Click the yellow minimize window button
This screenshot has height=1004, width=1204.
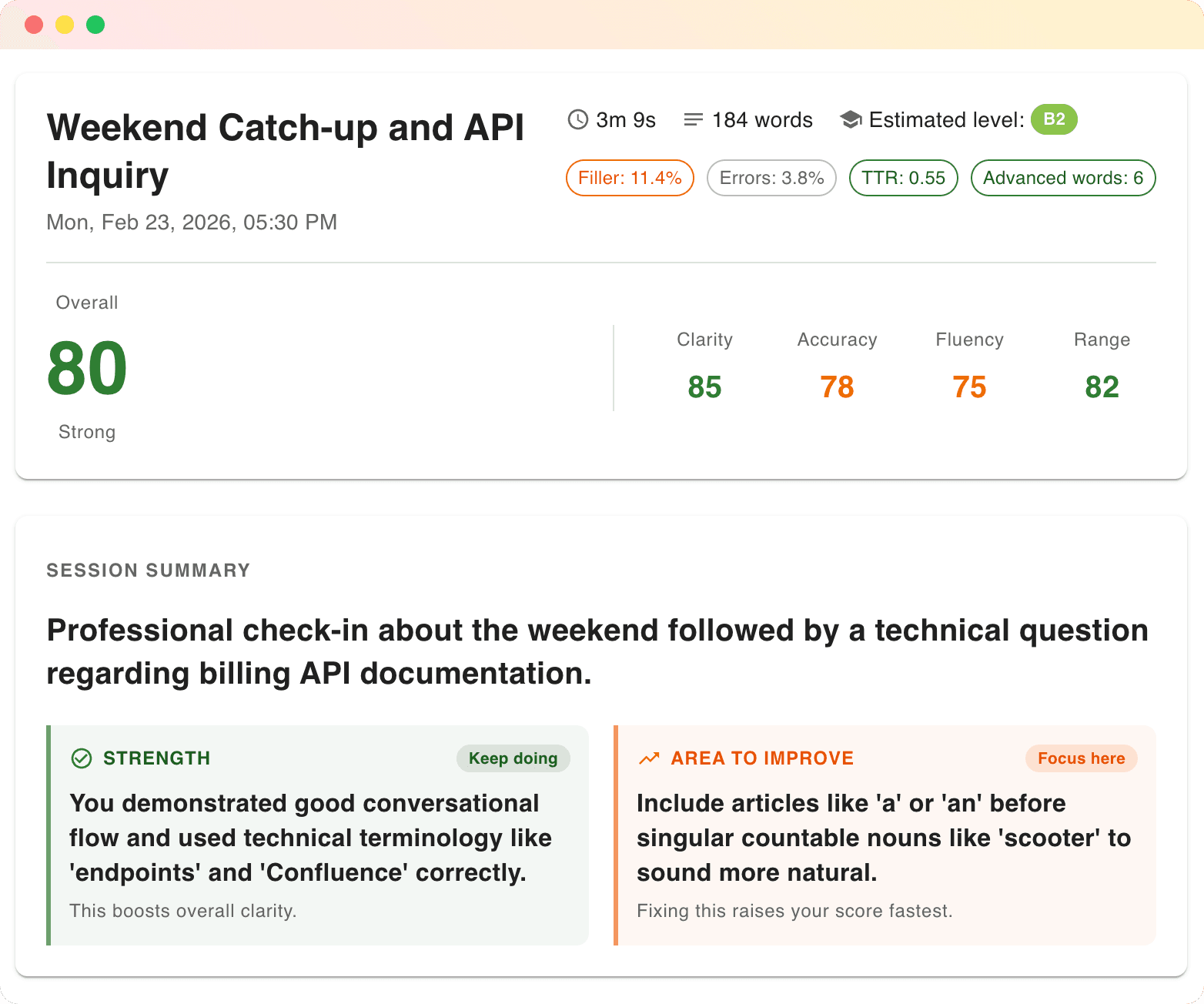(x=65, y=25)
